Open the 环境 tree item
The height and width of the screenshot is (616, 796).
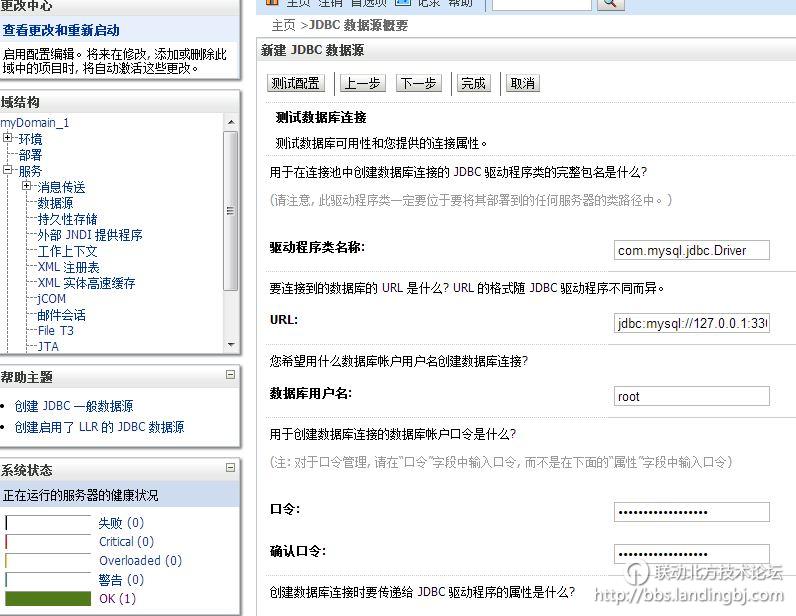[x=30, y=139]
